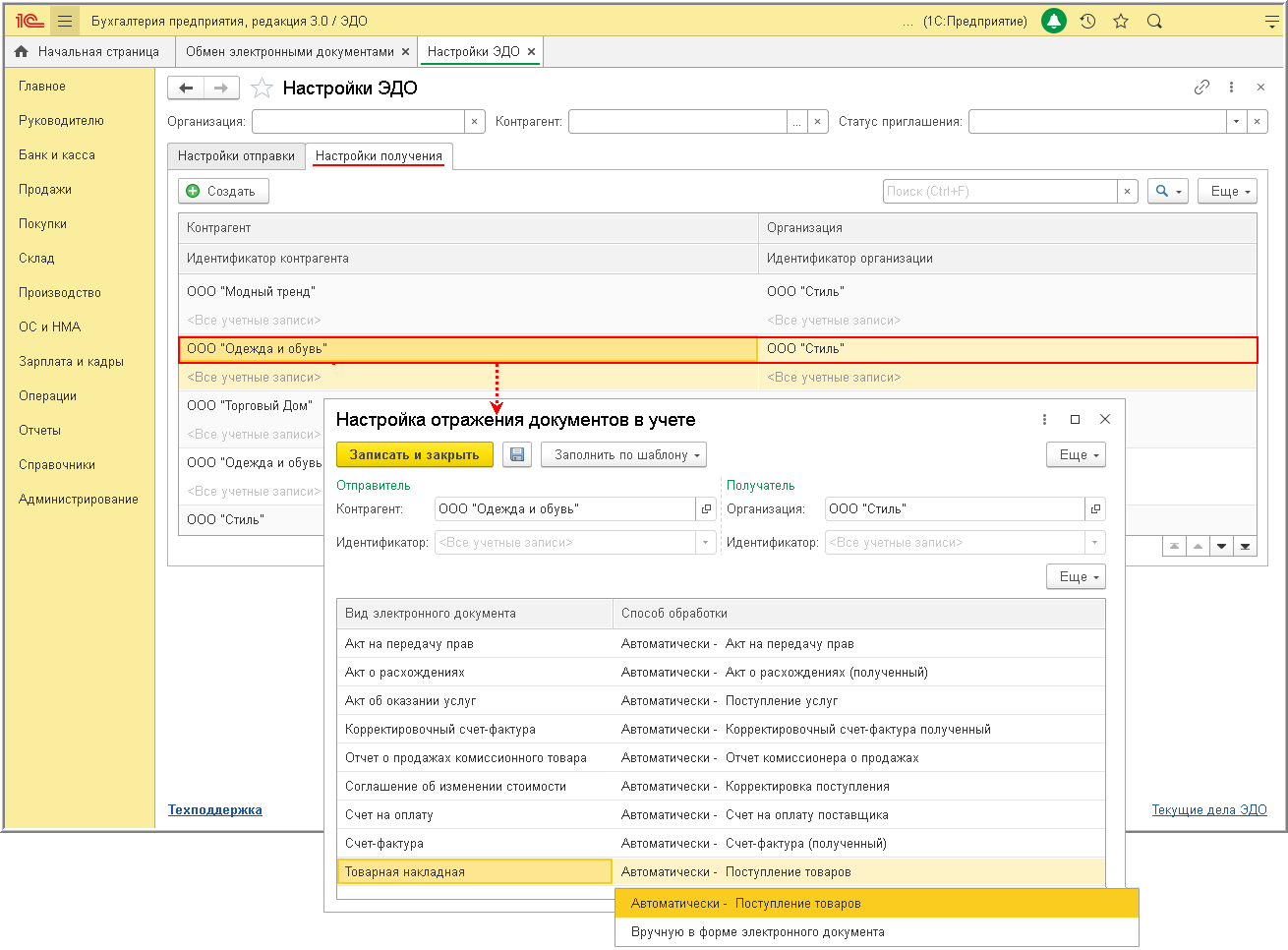
Task: Click the save diskette icon in dialog
Action: coord(517,454)
